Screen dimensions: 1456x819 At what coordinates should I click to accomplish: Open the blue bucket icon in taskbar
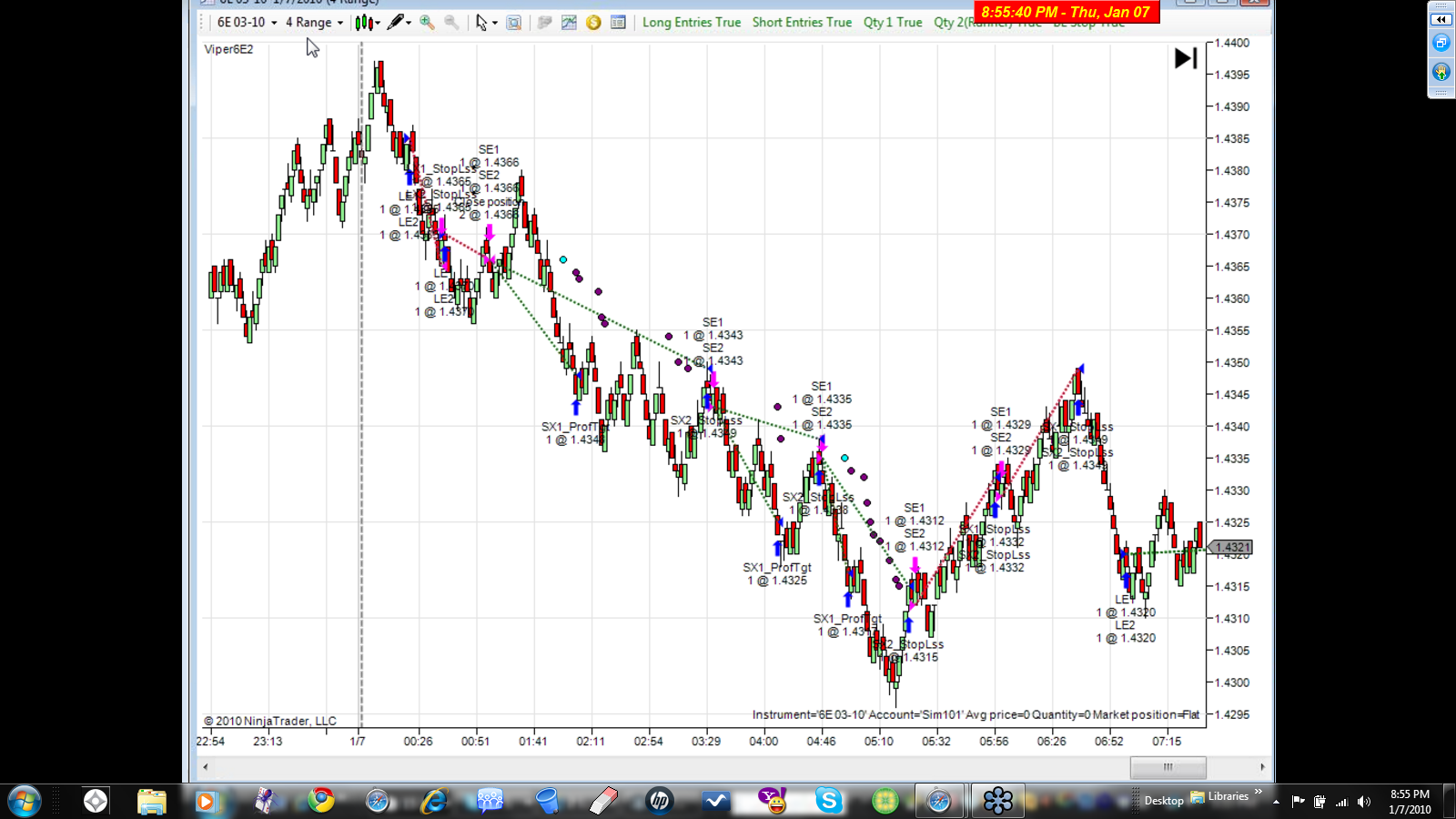[x=547, y=801]
